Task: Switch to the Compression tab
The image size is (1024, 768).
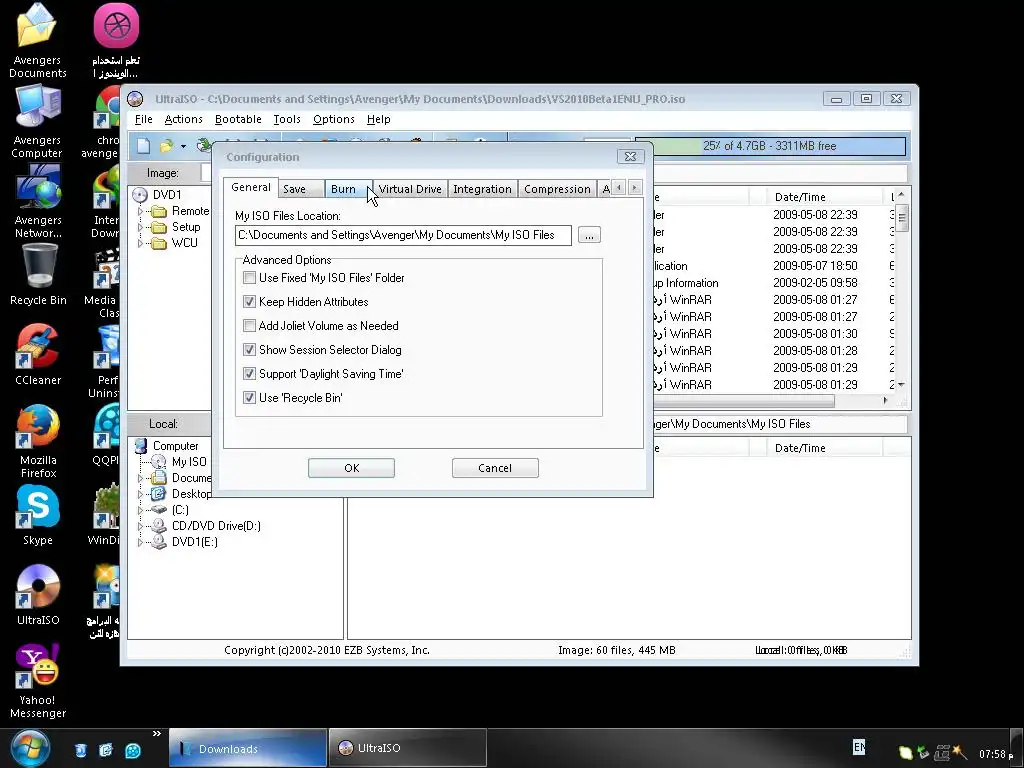Action: click(x=557, y=189)
